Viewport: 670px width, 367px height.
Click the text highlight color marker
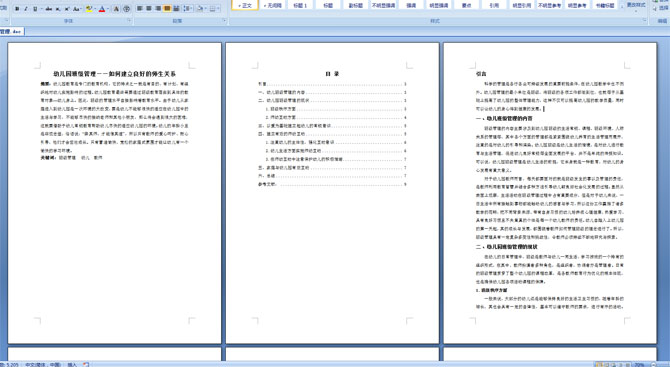[x=89, y=9]
